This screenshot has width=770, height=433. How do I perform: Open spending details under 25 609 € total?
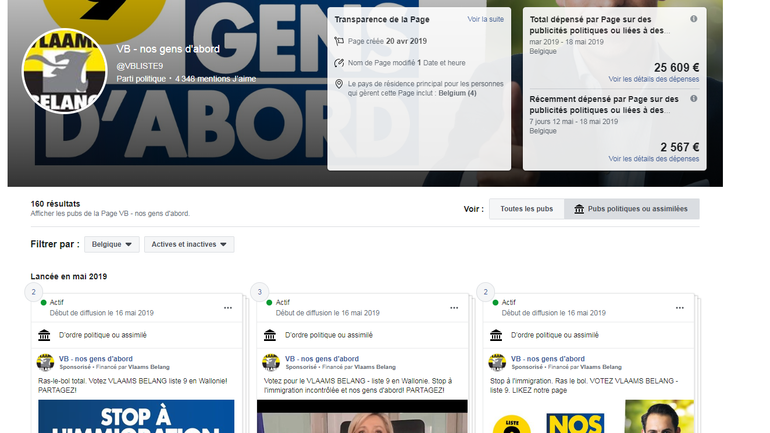(664, 78)
